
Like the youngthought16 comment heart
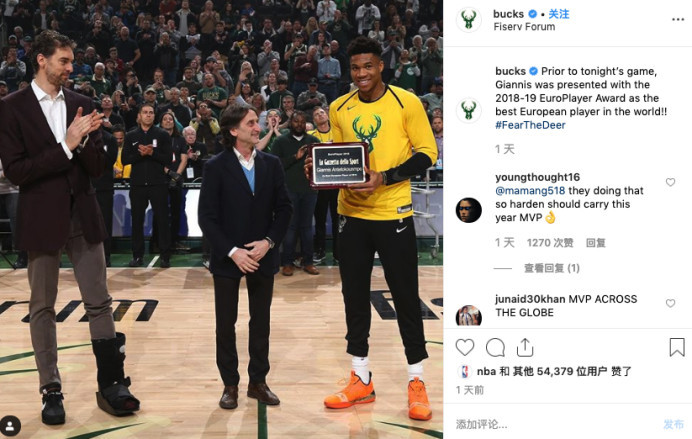(670, 182)
